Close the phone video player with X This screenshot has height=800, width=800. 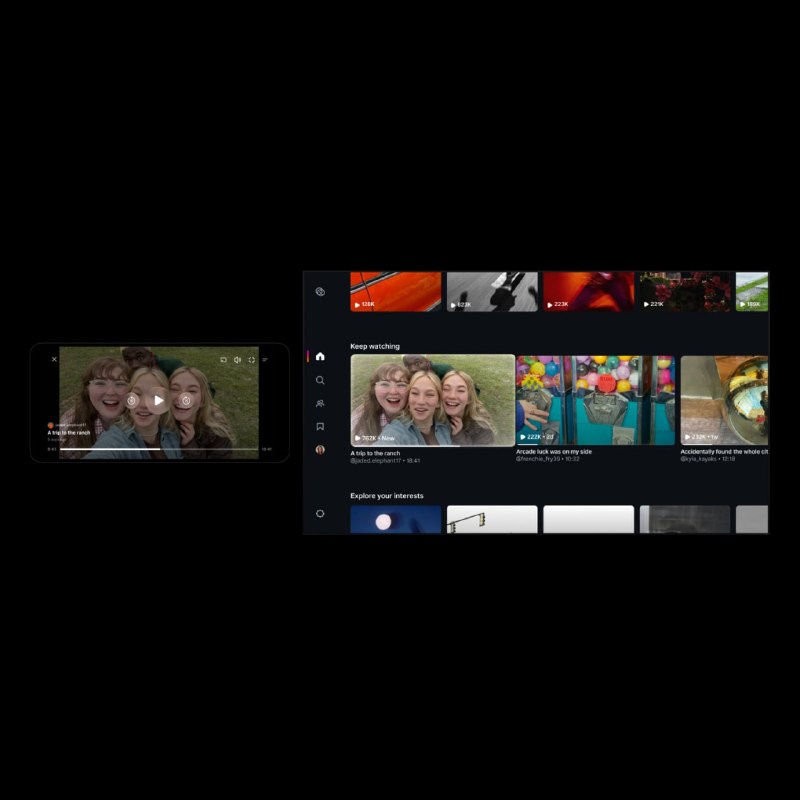[x=54, y=359]
